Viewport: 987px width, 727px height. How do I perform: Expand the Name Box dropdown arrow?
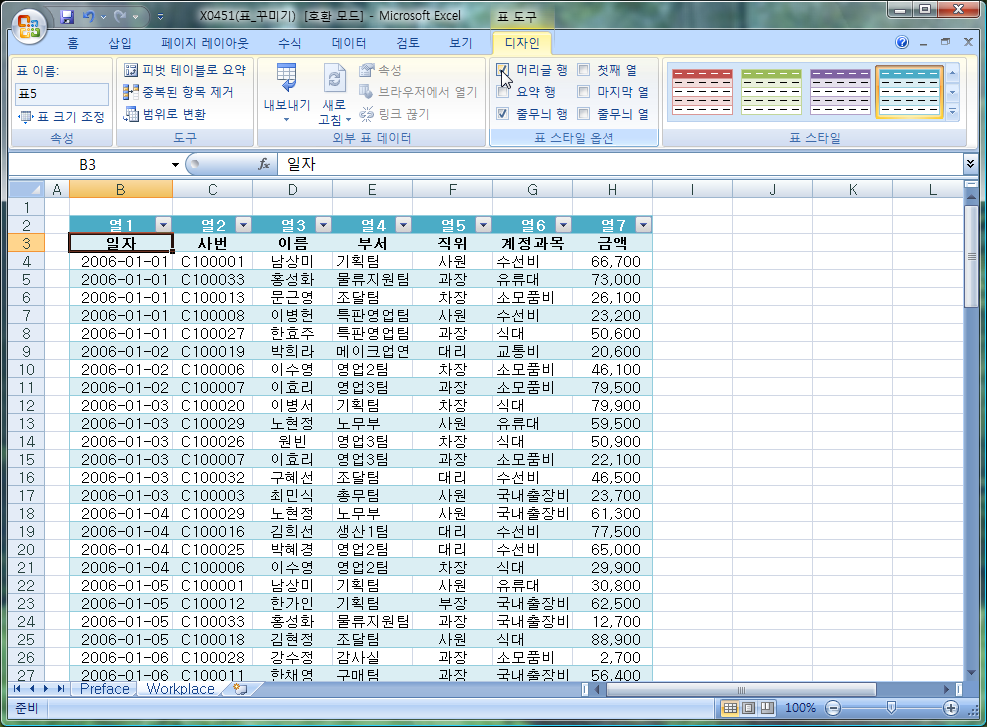(175, 165)
